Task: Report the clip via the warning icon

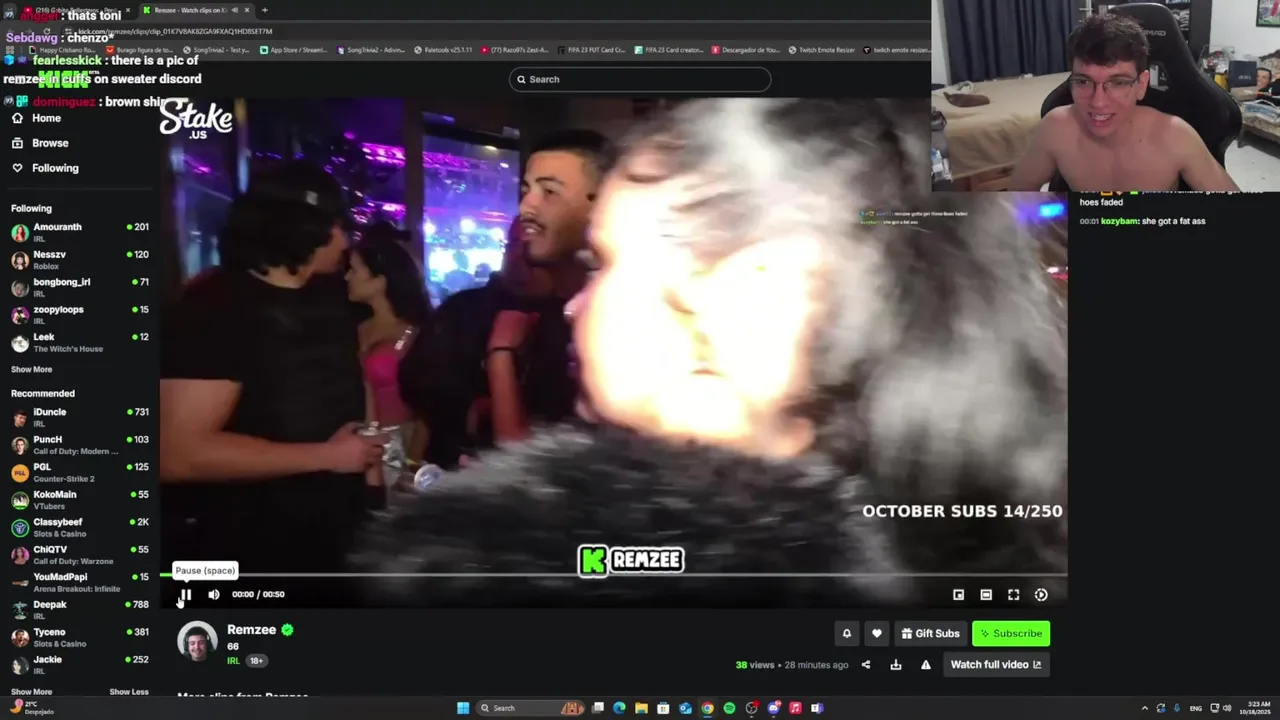Action: coord(926,665)
